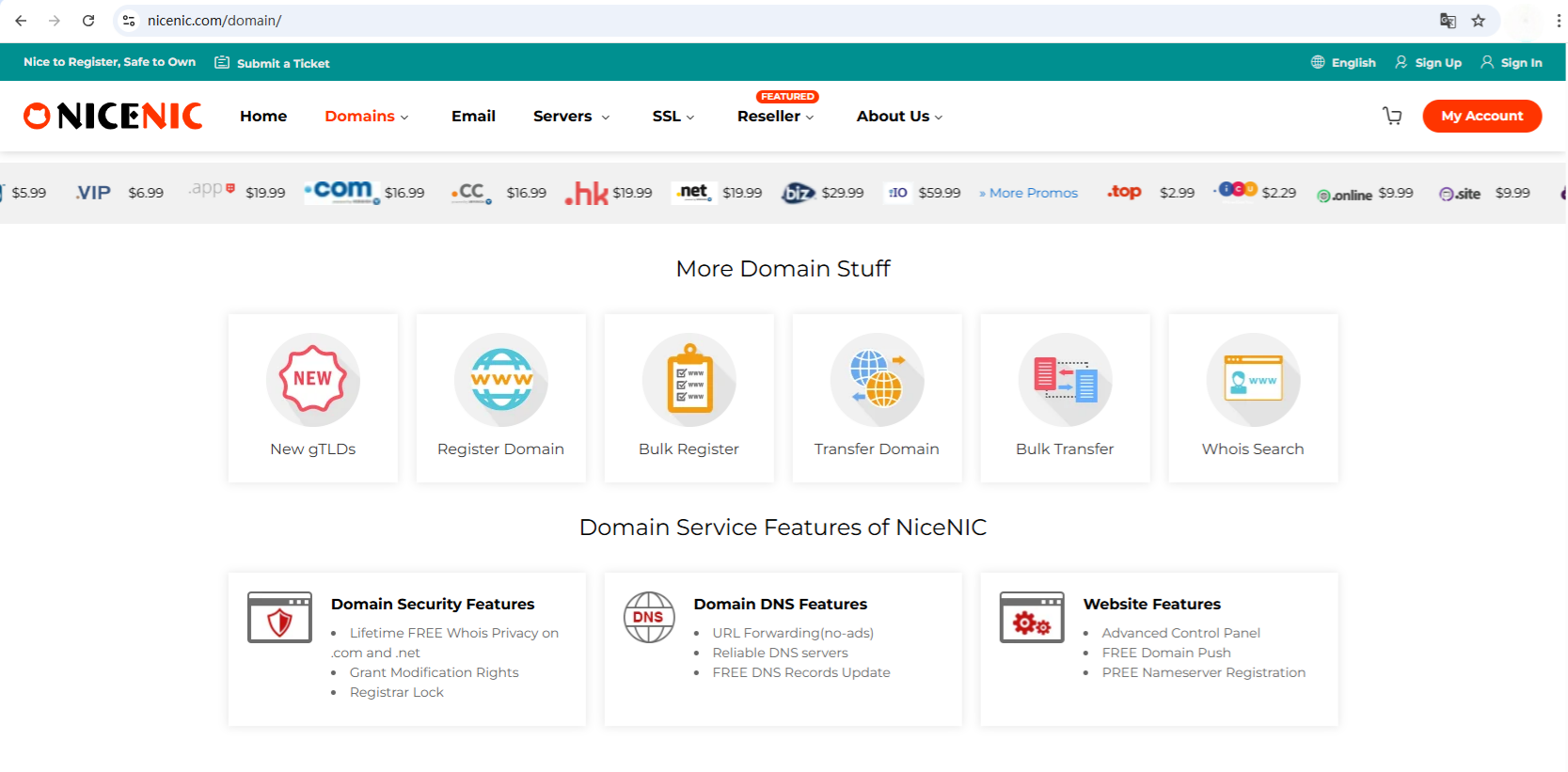
Task: Click the Registrar Lock list item
Action: click(x=397, y=692)
